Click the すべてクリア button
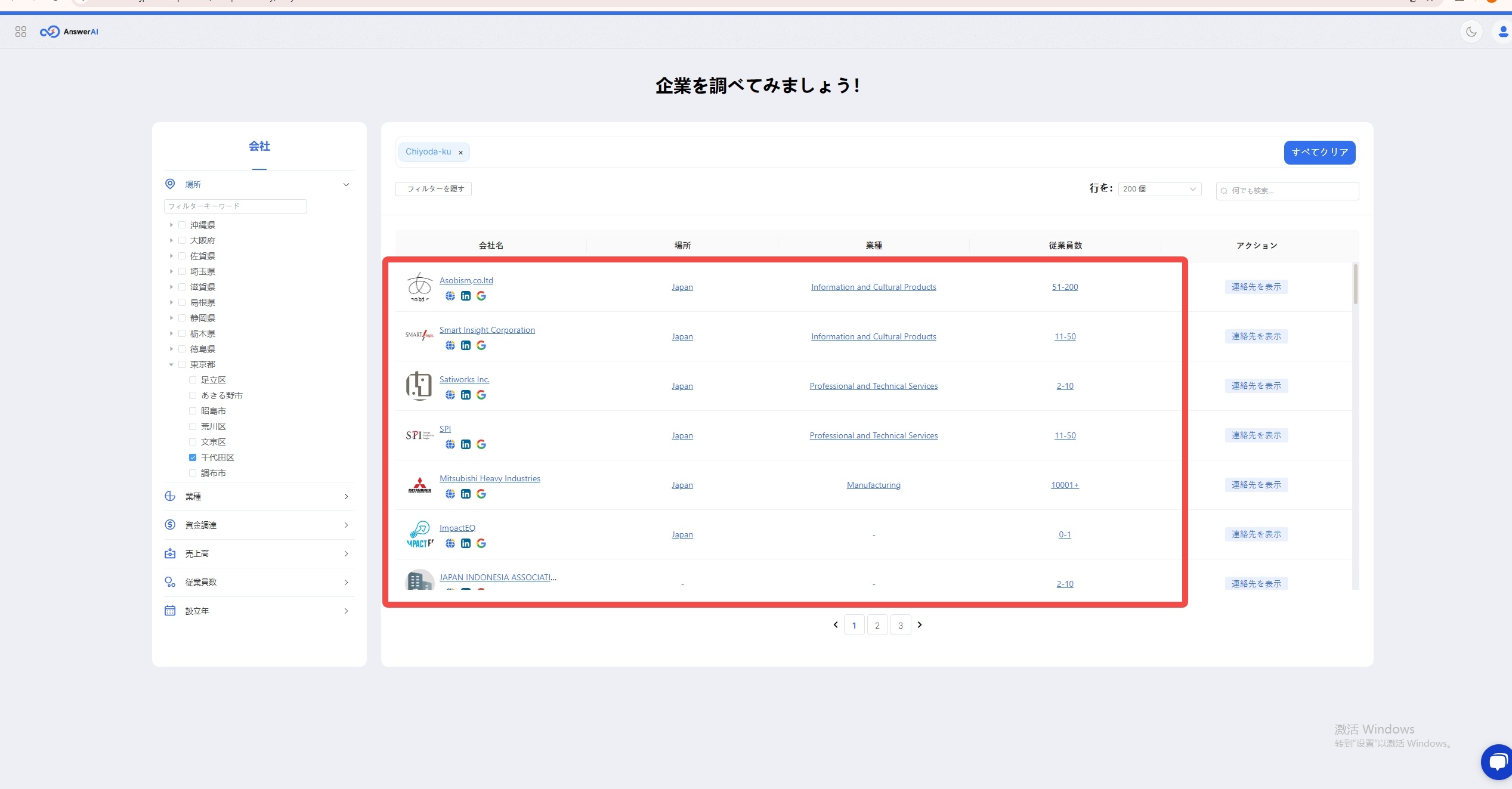The image size is (1512, 789). click(1319, 152)
